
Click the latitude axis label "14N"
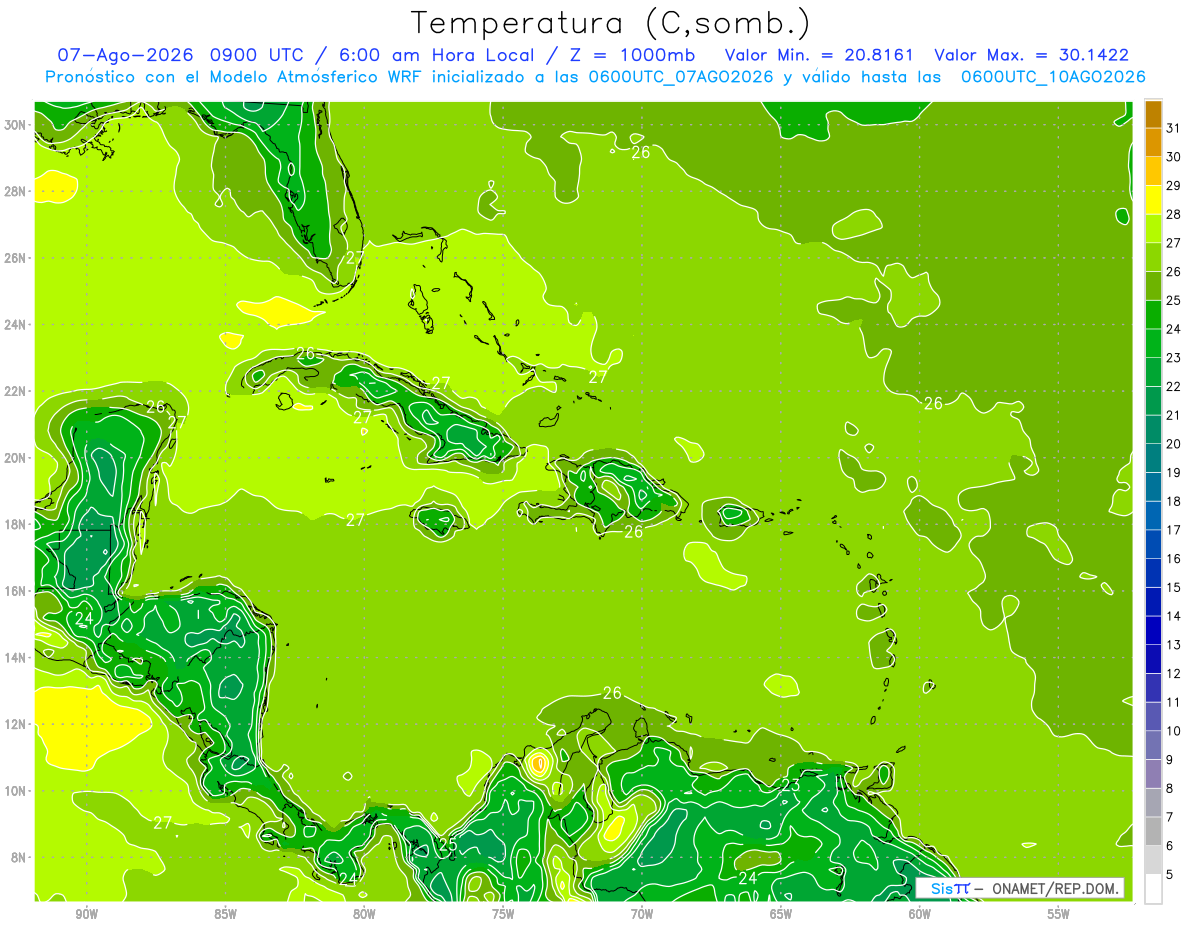coord(17,657)
